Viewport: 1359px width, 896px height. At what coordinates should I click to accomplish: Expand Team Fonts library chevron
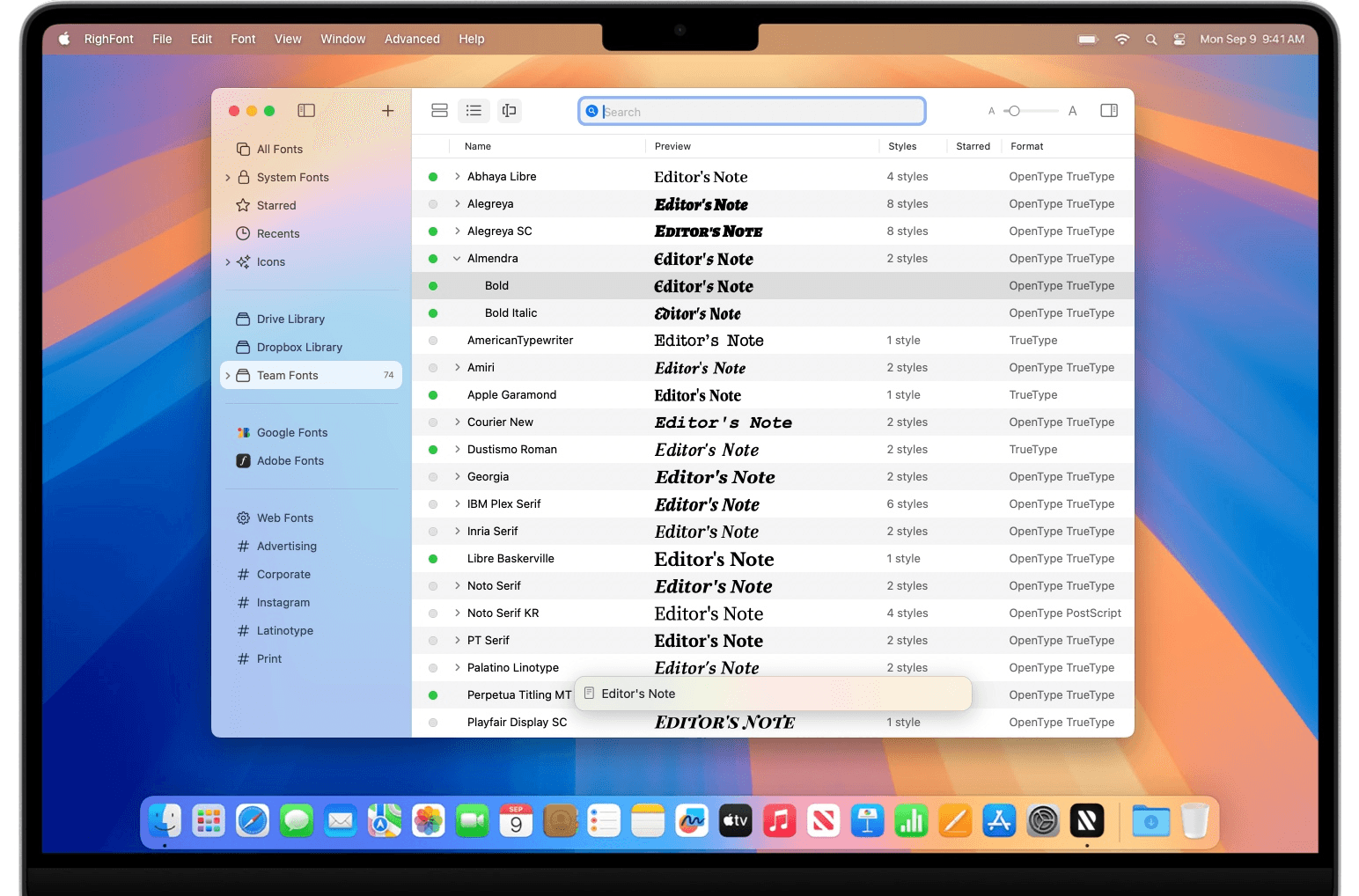228,376
